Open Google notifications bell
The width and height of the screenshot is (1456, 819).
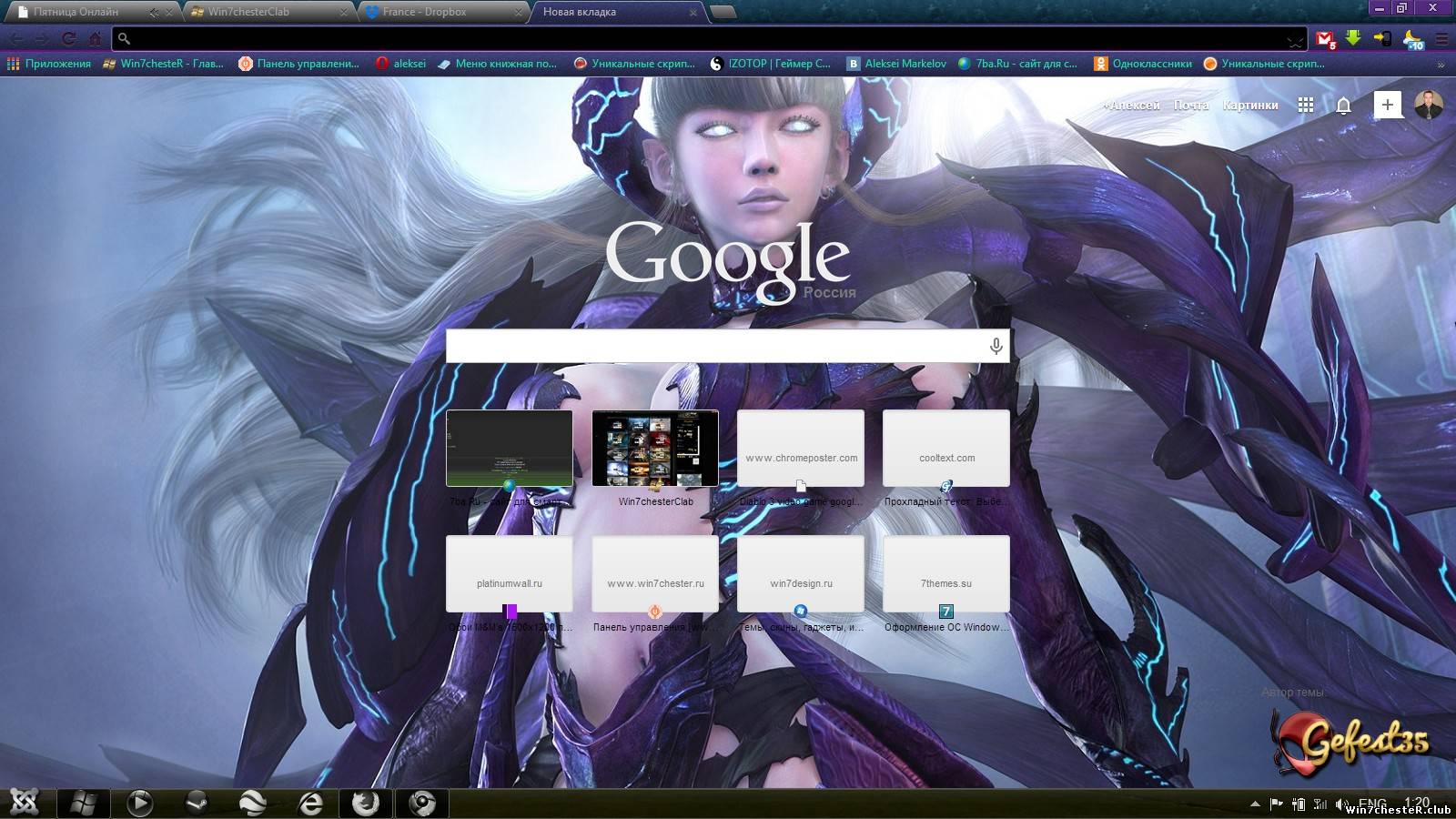click(1343, 106)
